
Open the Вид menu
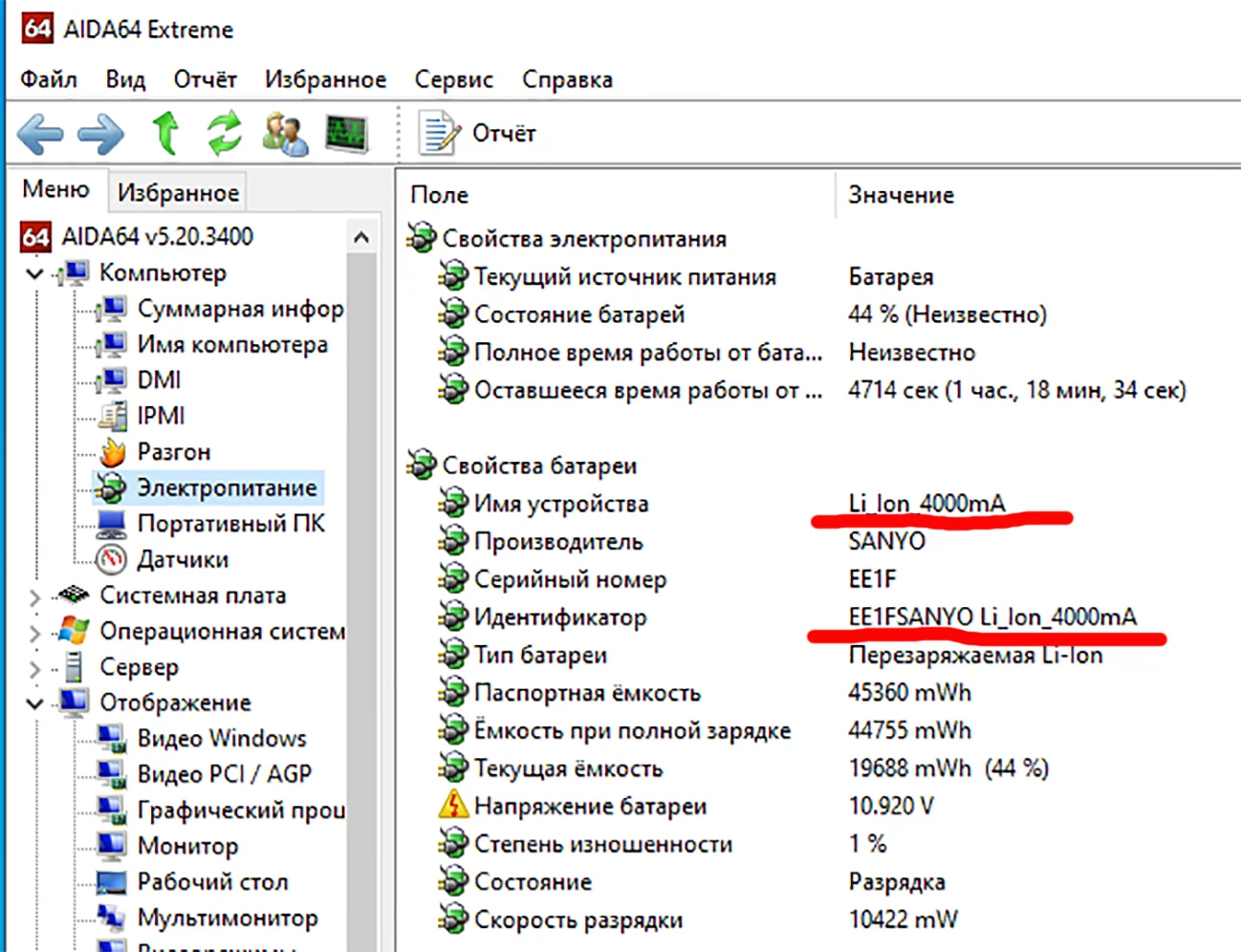click(125, 79)
